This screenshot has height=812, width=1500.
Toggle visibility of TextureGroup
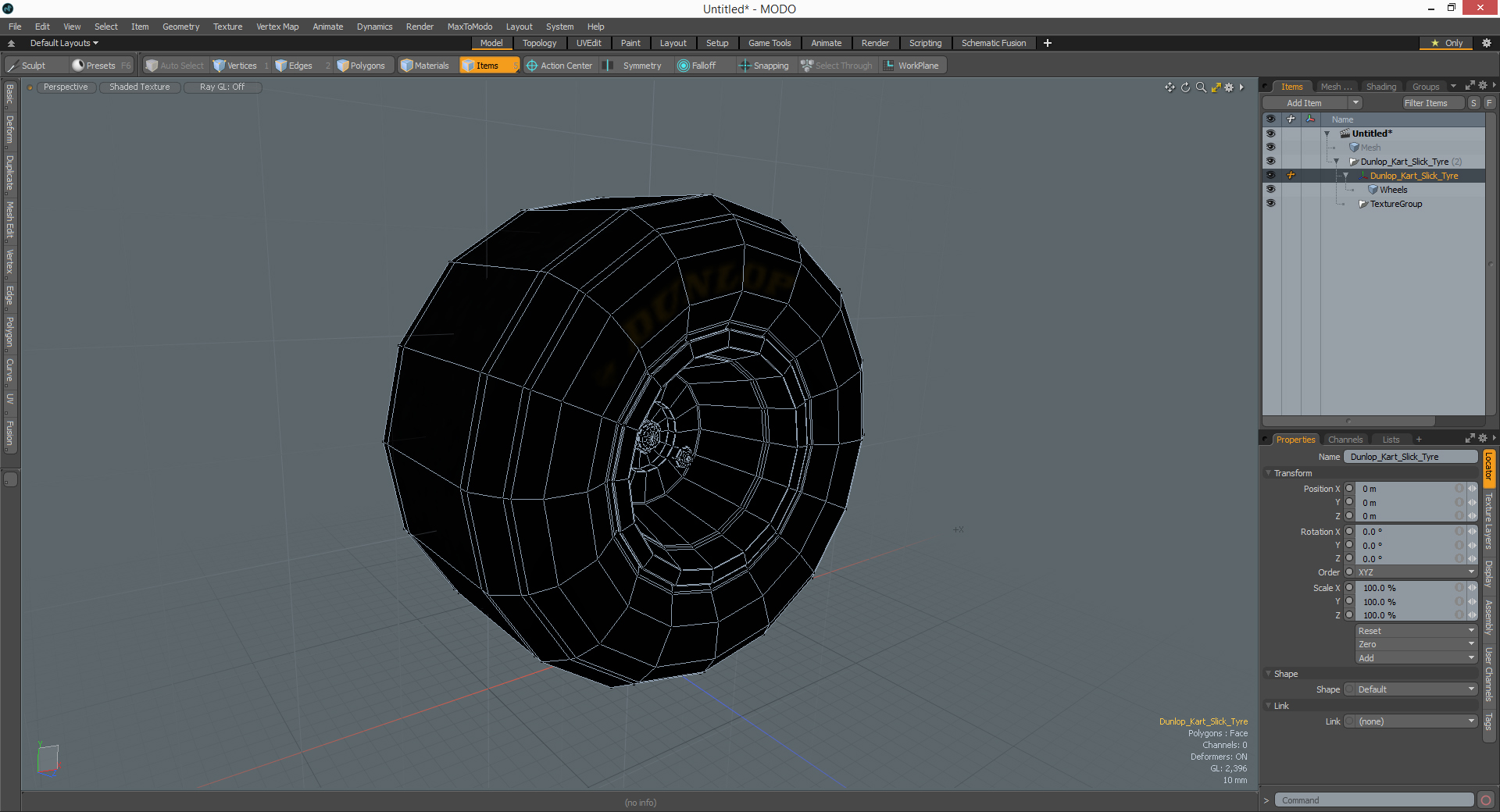point(1271,204)
